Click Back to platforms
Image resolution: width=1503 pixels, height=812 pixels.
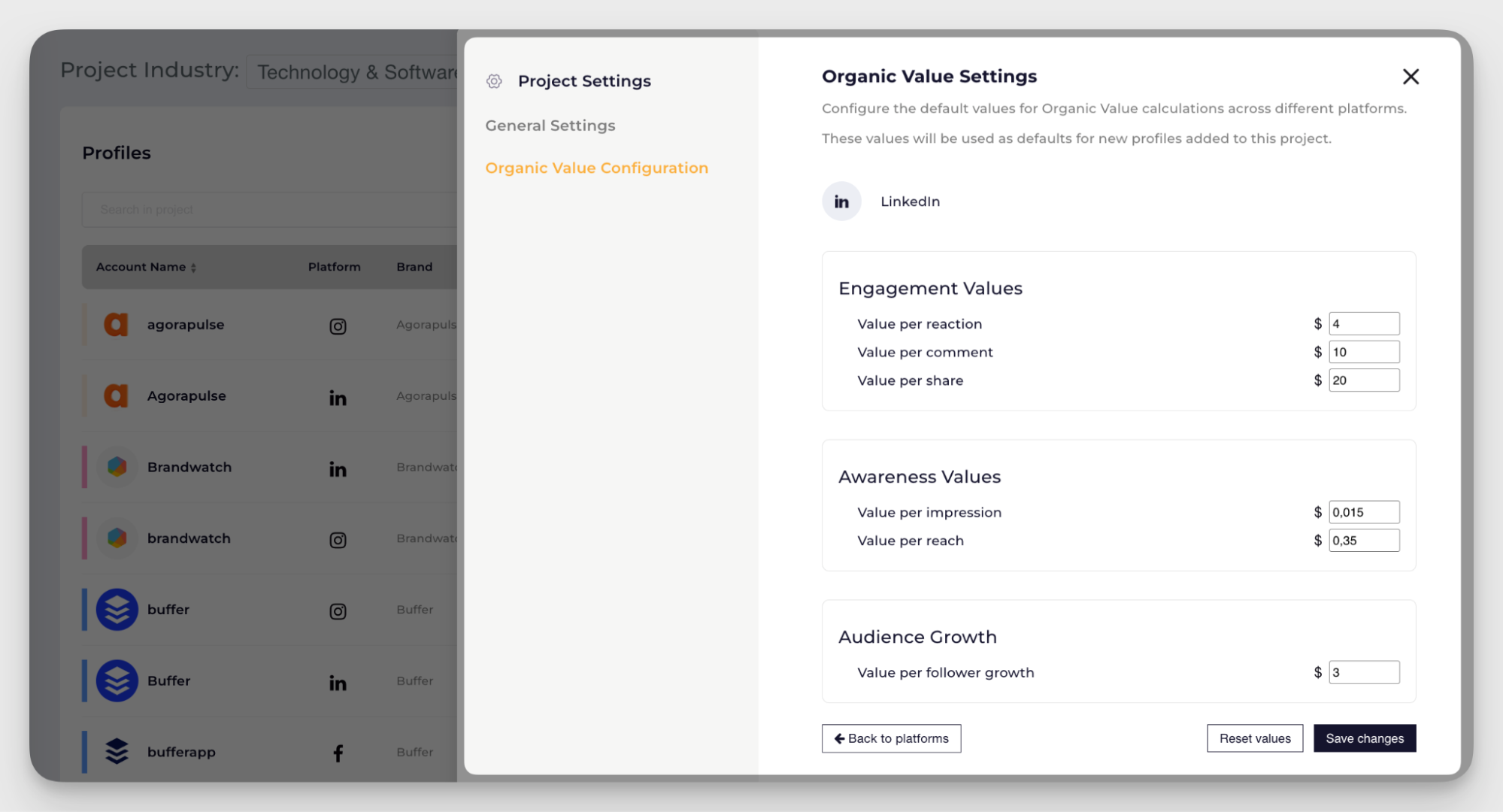coord(891,738)
